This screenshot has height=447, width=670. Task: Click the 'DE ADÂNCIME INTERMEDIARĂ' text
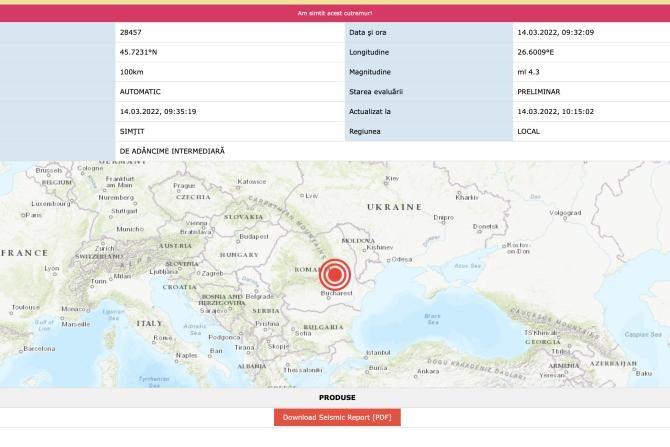point(172,151)
